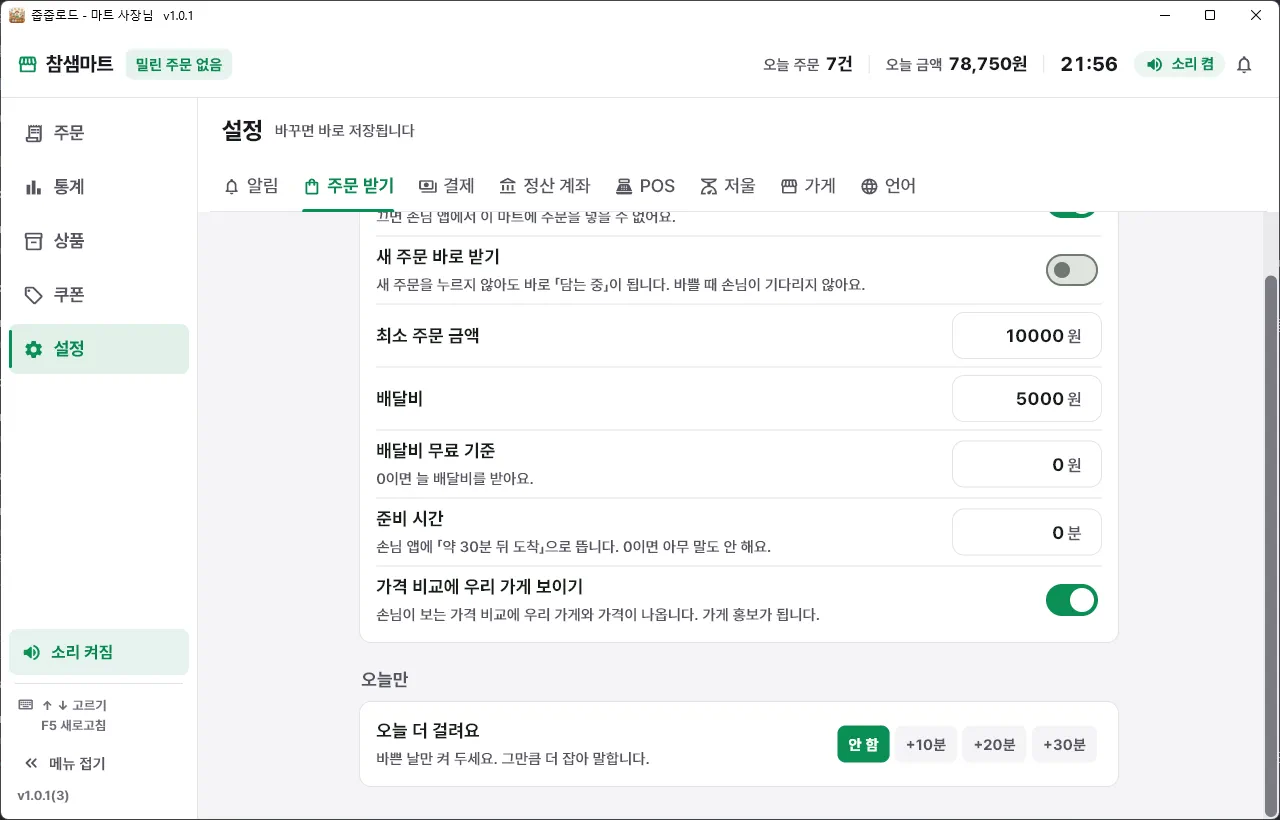Screen dimensions: 1280x820
Task: Click the 밀린 주문 없음 status badge
Action: pos(179,65)
